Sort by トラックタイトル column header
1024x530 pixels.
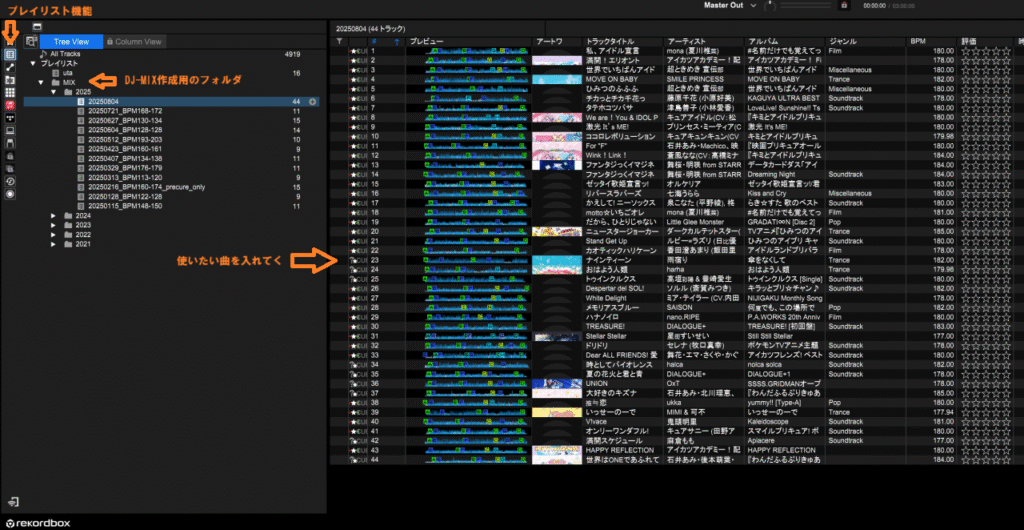(x=622, y=42)
